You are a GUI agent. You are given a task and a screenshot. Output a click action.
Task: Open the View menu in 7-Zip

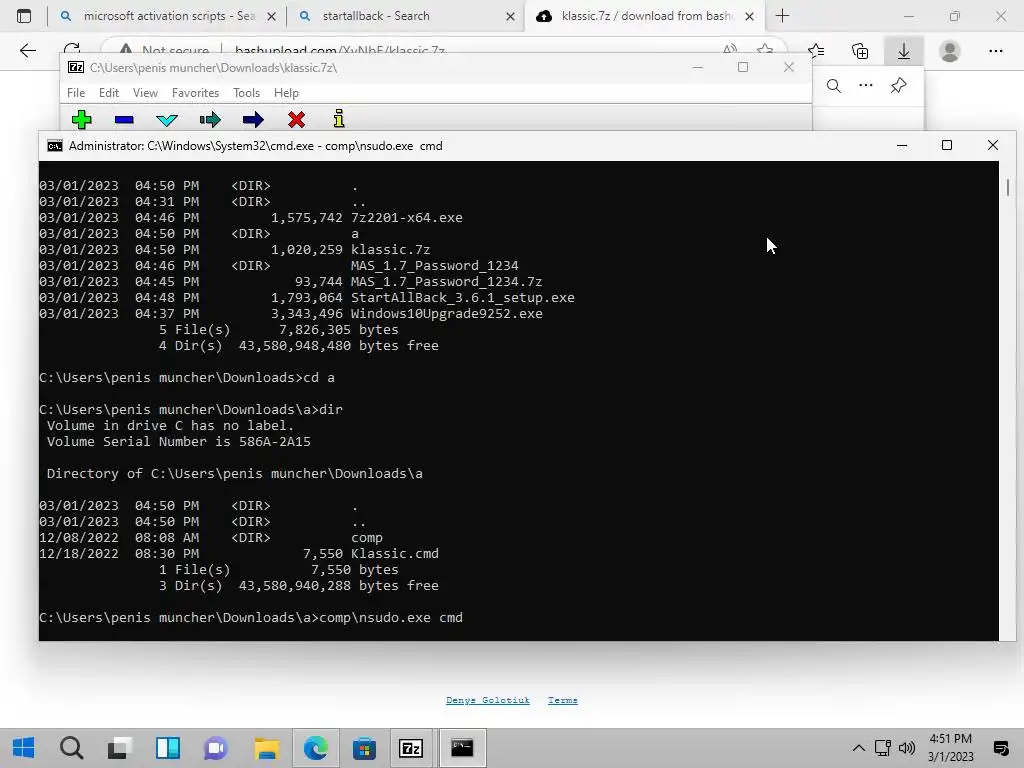pyautogui.click(x=145, y=93)
